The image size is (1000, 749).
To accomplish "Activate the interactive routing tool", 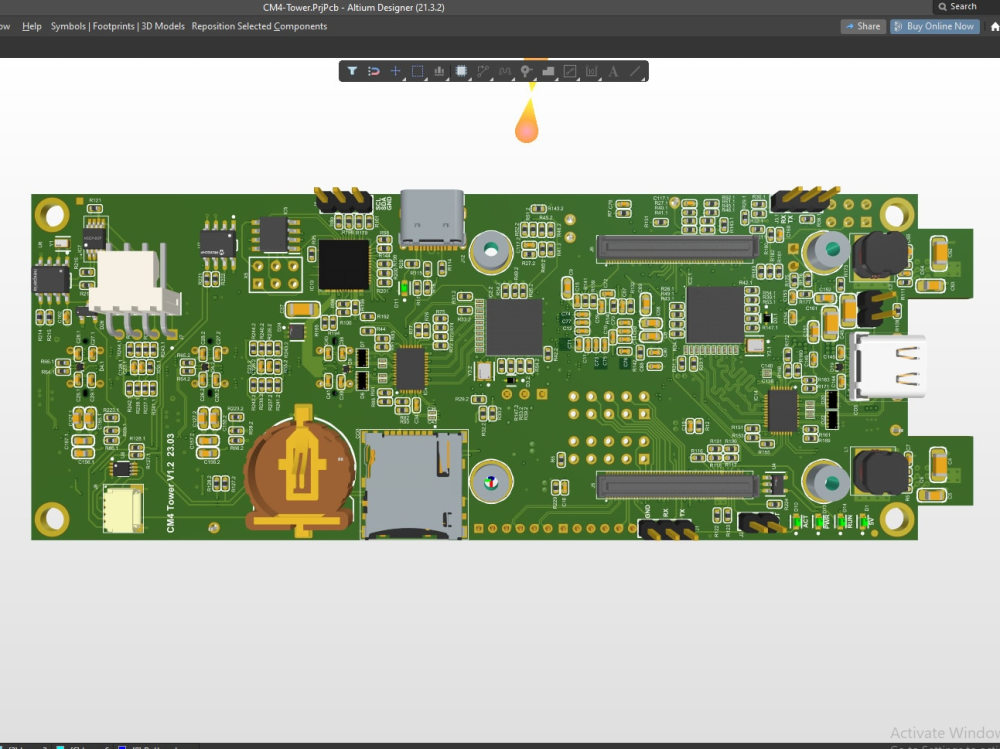I will point(483,71).
